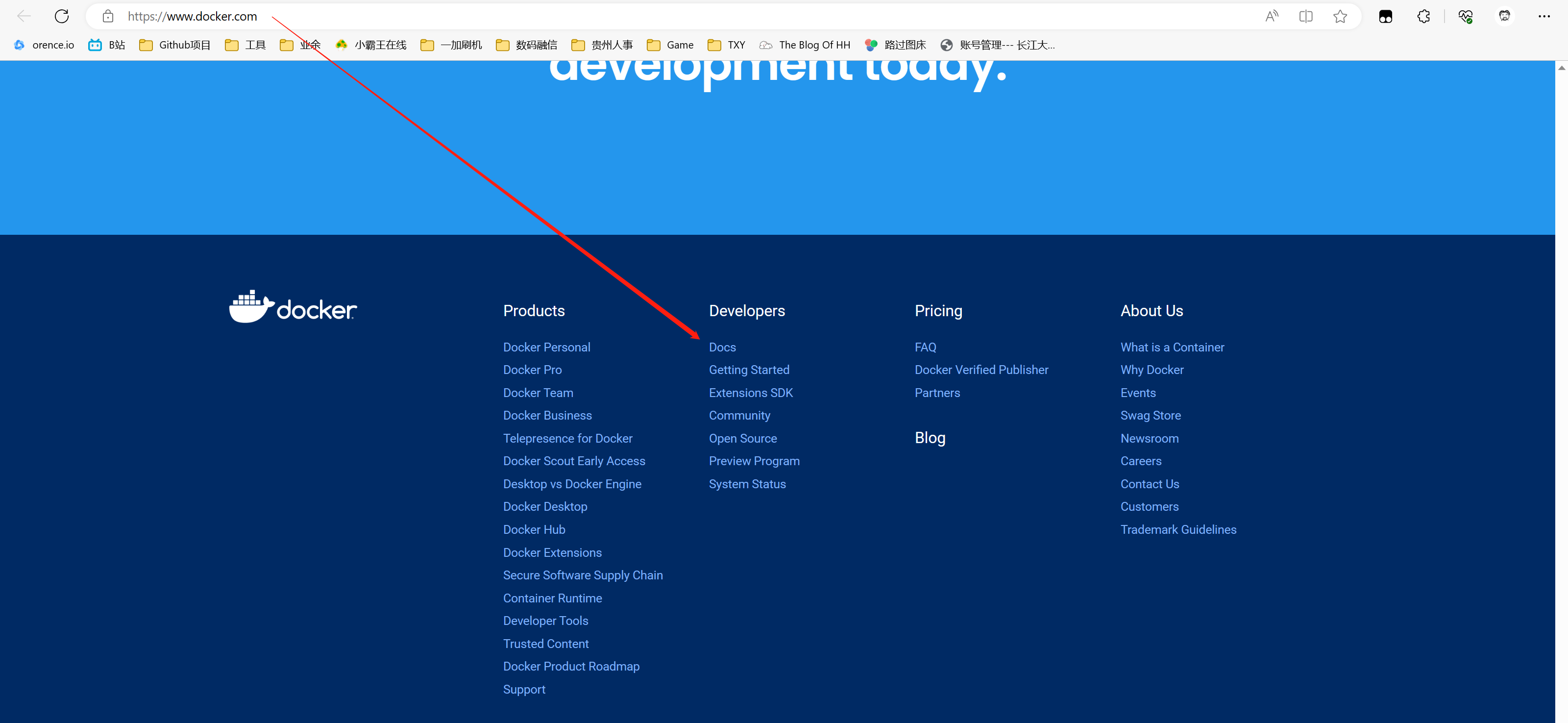Open Preview Program link
This screenshot has height=723, width=1568.
click(755, 461)
